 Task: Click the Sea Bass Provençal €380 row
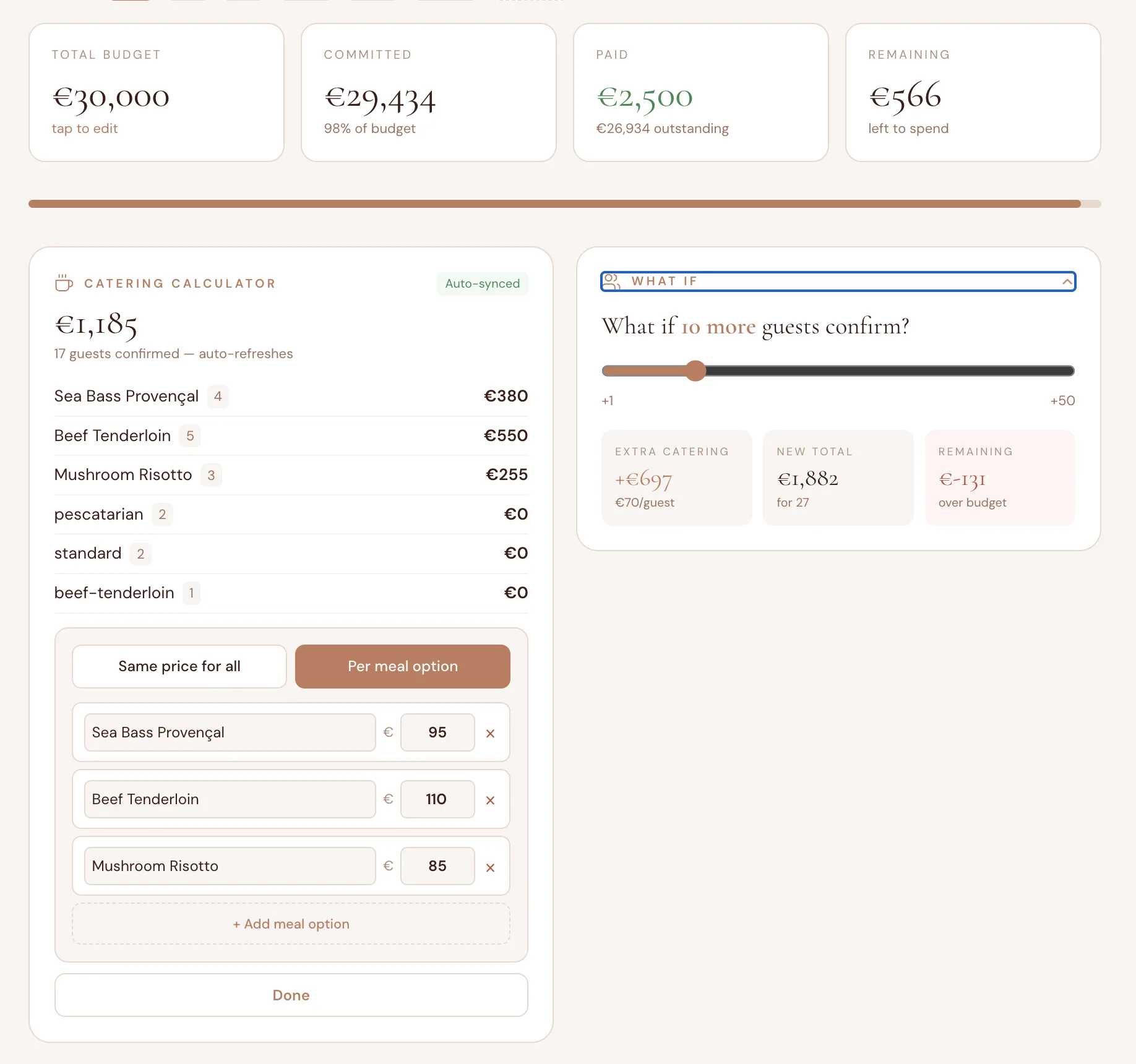(x=291, y=396)
